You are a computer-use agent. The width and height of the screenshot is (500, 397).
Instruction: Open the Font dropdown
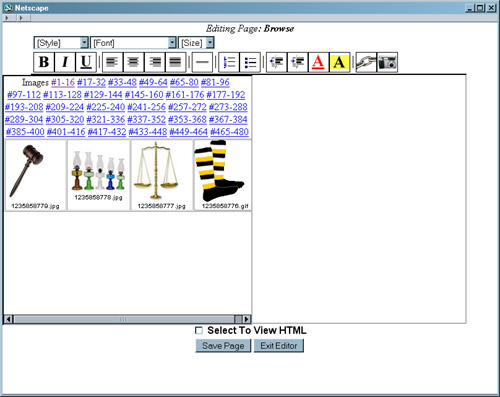133,43
